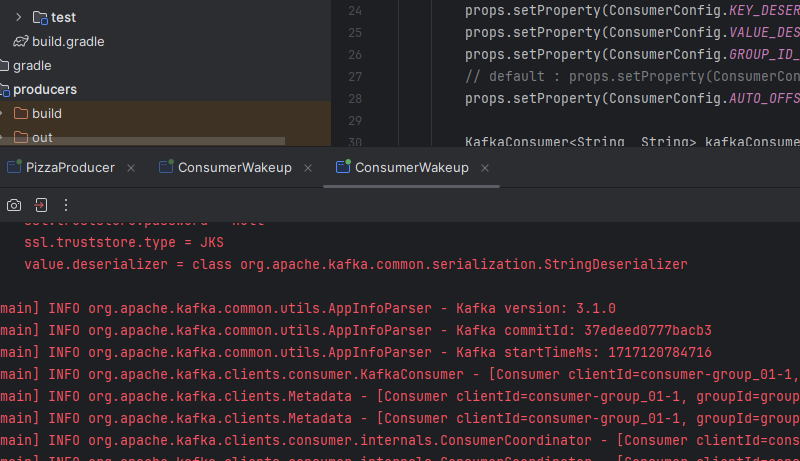This screenshot has height=461, width=800.
Task: Click the value.deserializer console line
Action: tap(356, 264)
